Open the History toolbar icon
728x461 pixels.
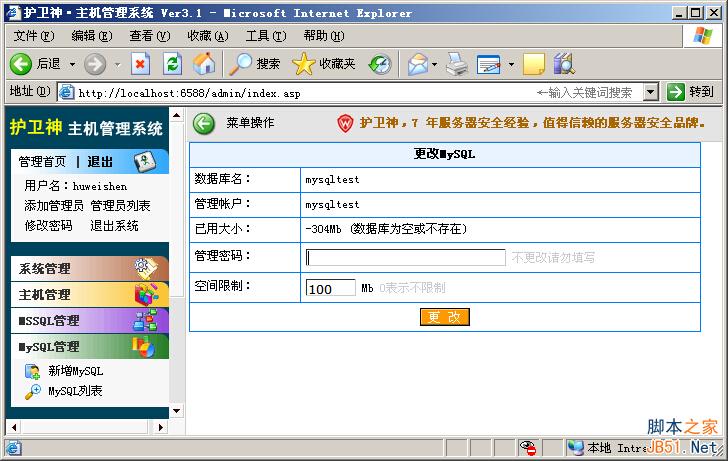coord(380,64)
